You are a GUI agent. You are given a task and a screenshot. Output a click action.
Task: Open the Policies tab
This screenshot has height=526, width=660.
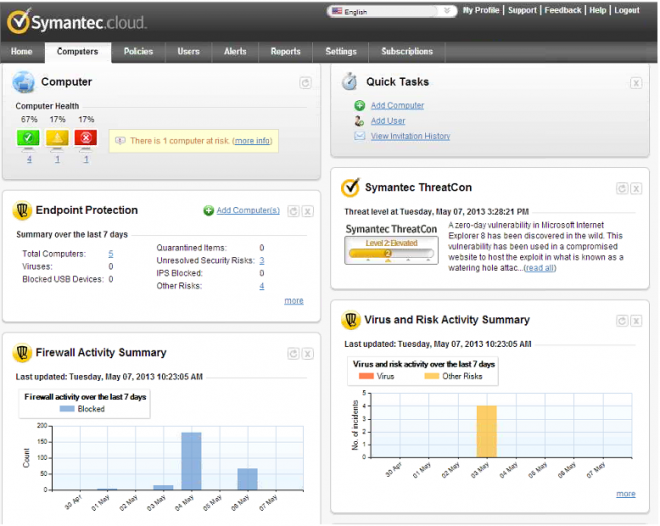[138, 51]
